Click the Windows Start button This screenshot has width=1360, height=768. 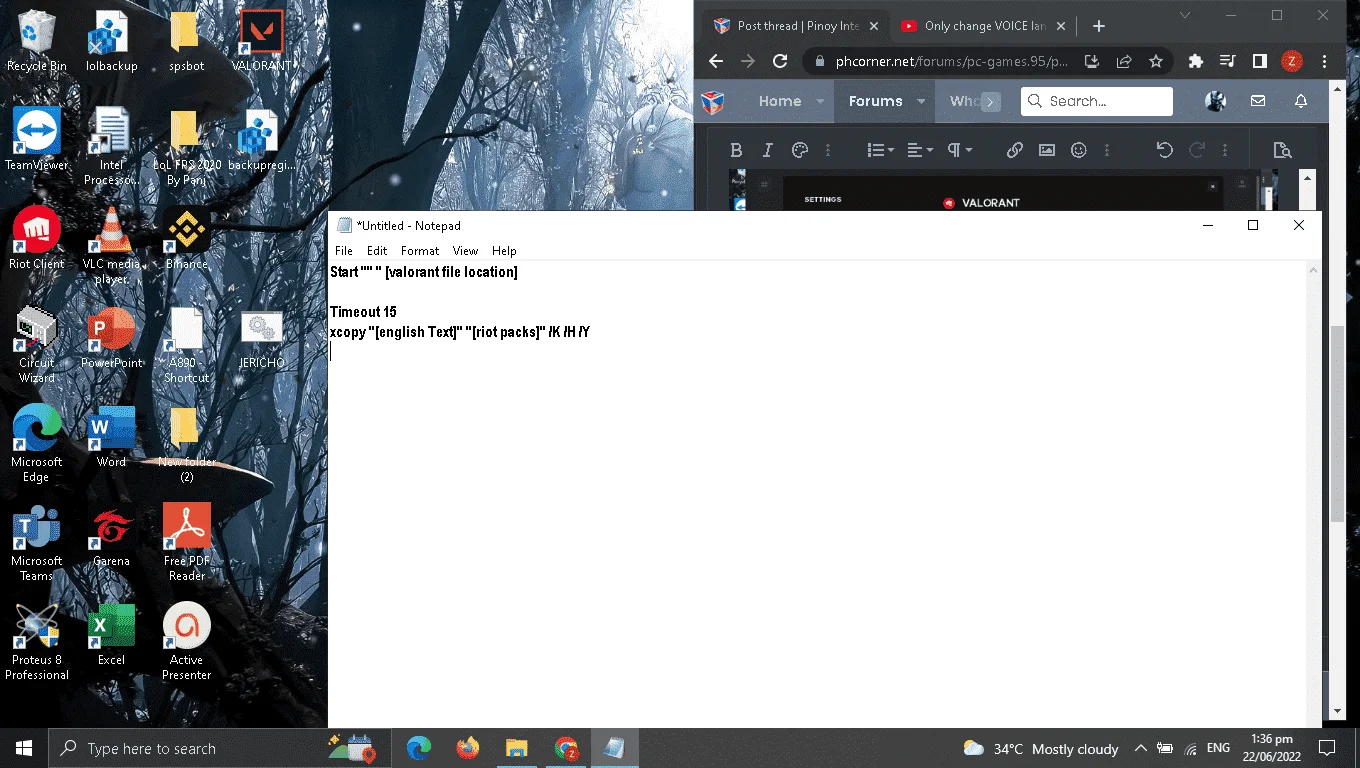(24, 748)
